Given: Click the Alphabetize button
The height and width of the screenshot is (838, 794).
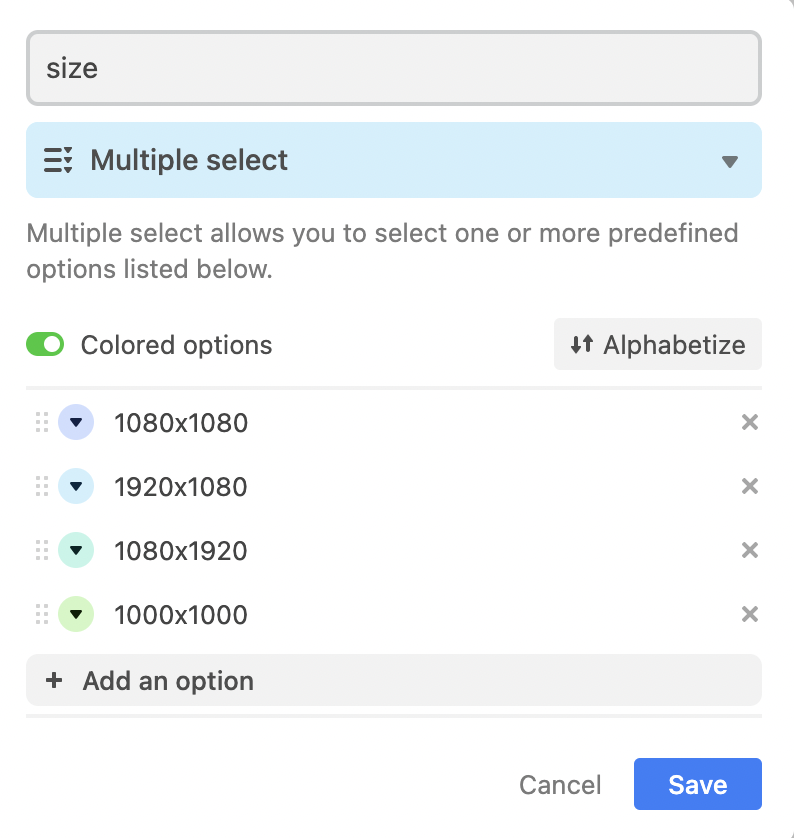Looking at the screenshot, I should [658, 345].
